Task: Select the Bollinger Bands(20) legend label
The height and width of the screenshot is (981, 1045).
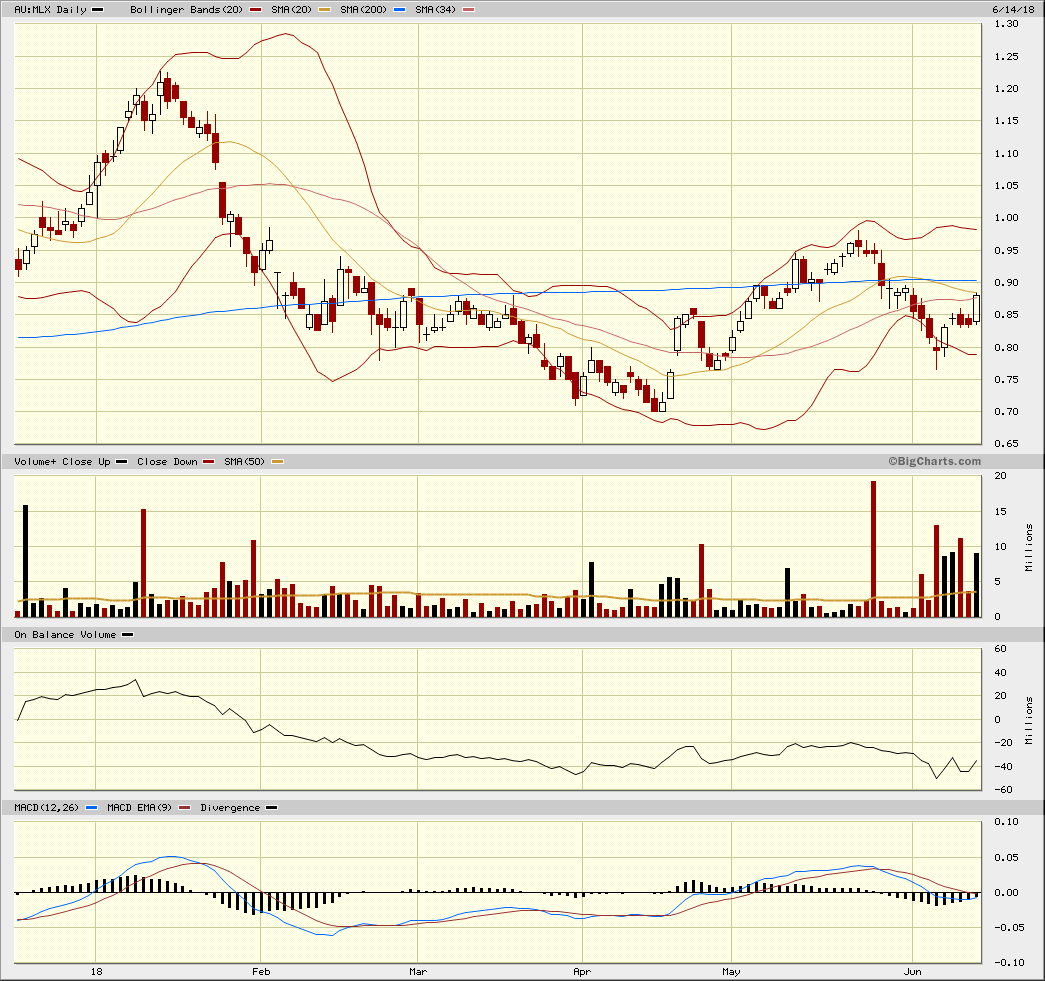Action: pyautogui.click(x=187, y=9)
